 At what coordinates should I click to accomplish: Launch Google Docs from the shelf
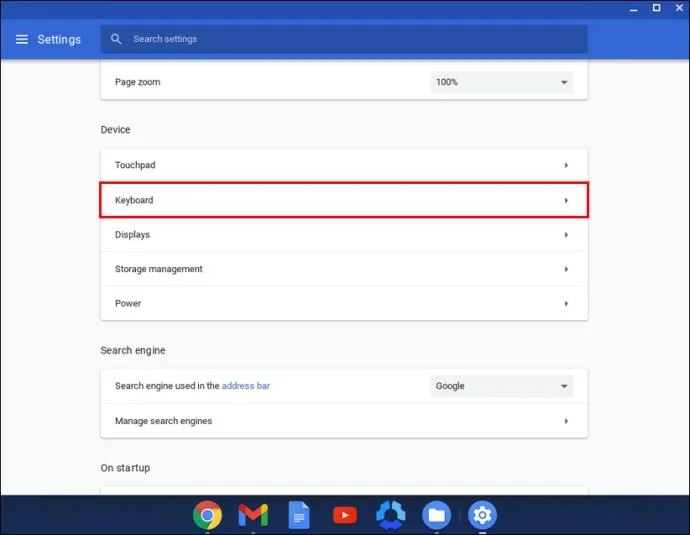(299, 515)
